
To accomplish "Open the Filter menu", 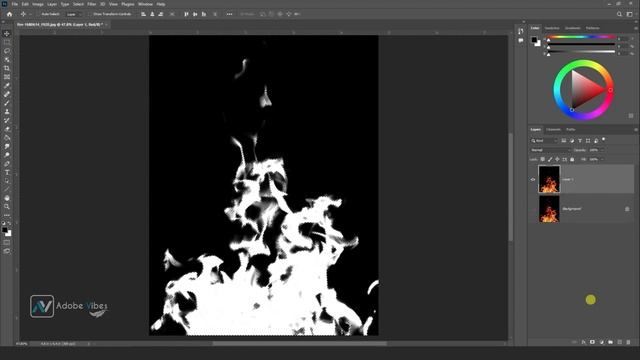I will pos(91,4).
